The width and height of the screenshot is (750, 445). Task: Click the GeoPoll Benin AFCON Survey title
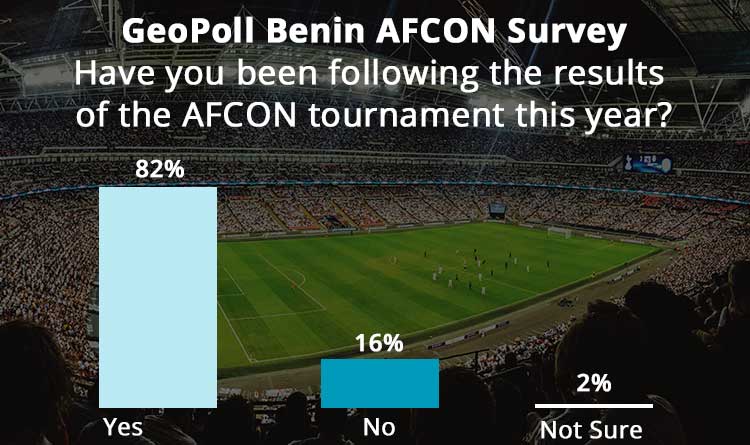(x=374, y=31)
